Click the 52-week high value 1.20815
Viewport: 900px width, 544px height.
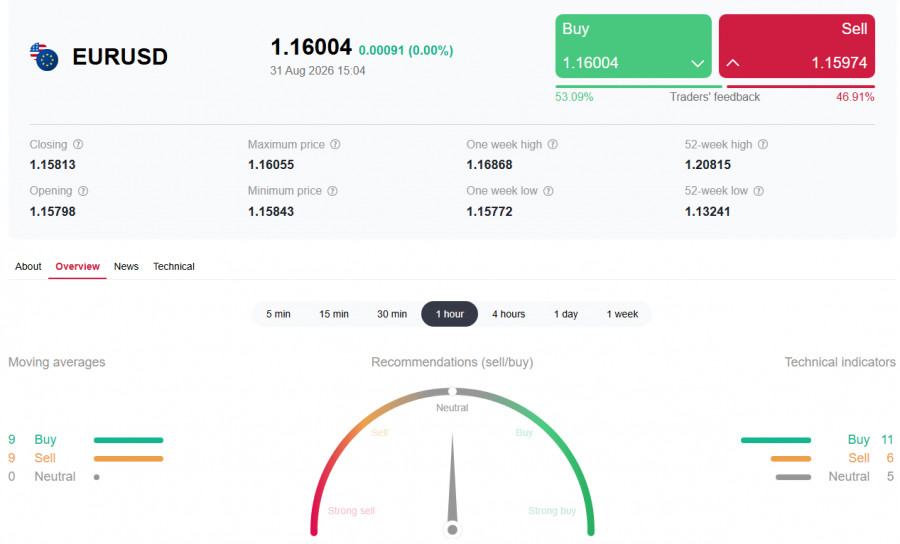[708, 165]
